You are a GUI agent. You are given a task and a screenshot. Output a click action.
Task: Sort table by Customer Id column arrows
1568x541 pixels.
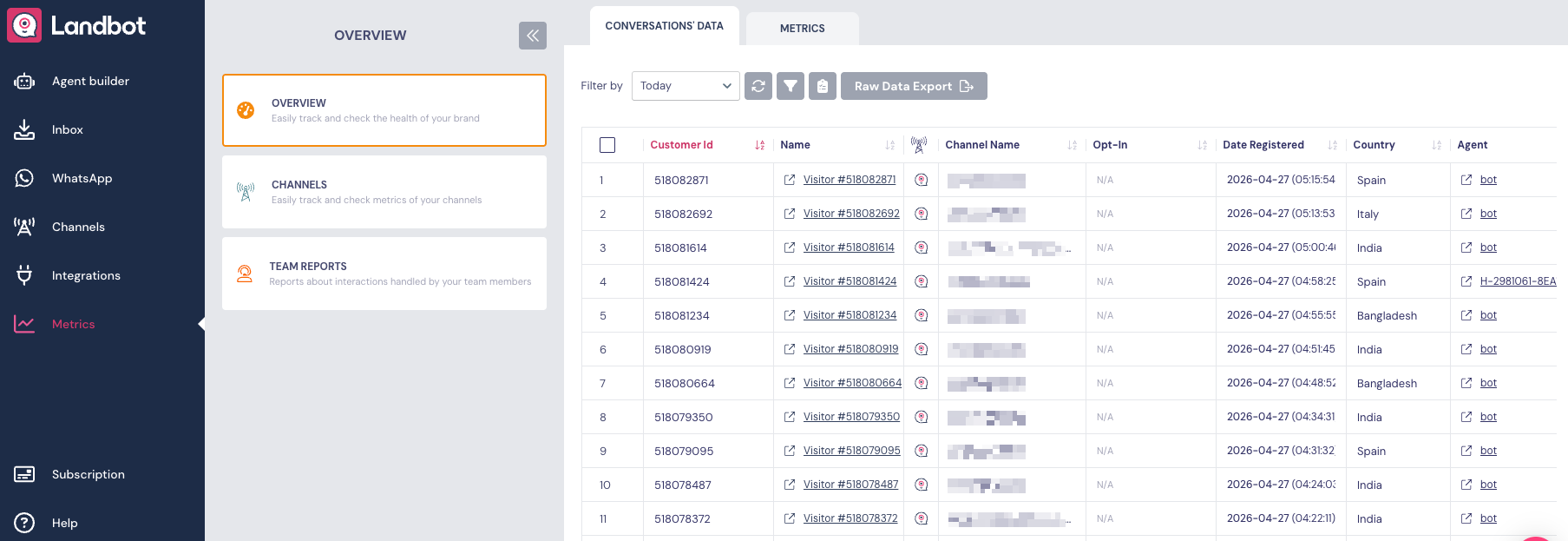click(759, 145)
